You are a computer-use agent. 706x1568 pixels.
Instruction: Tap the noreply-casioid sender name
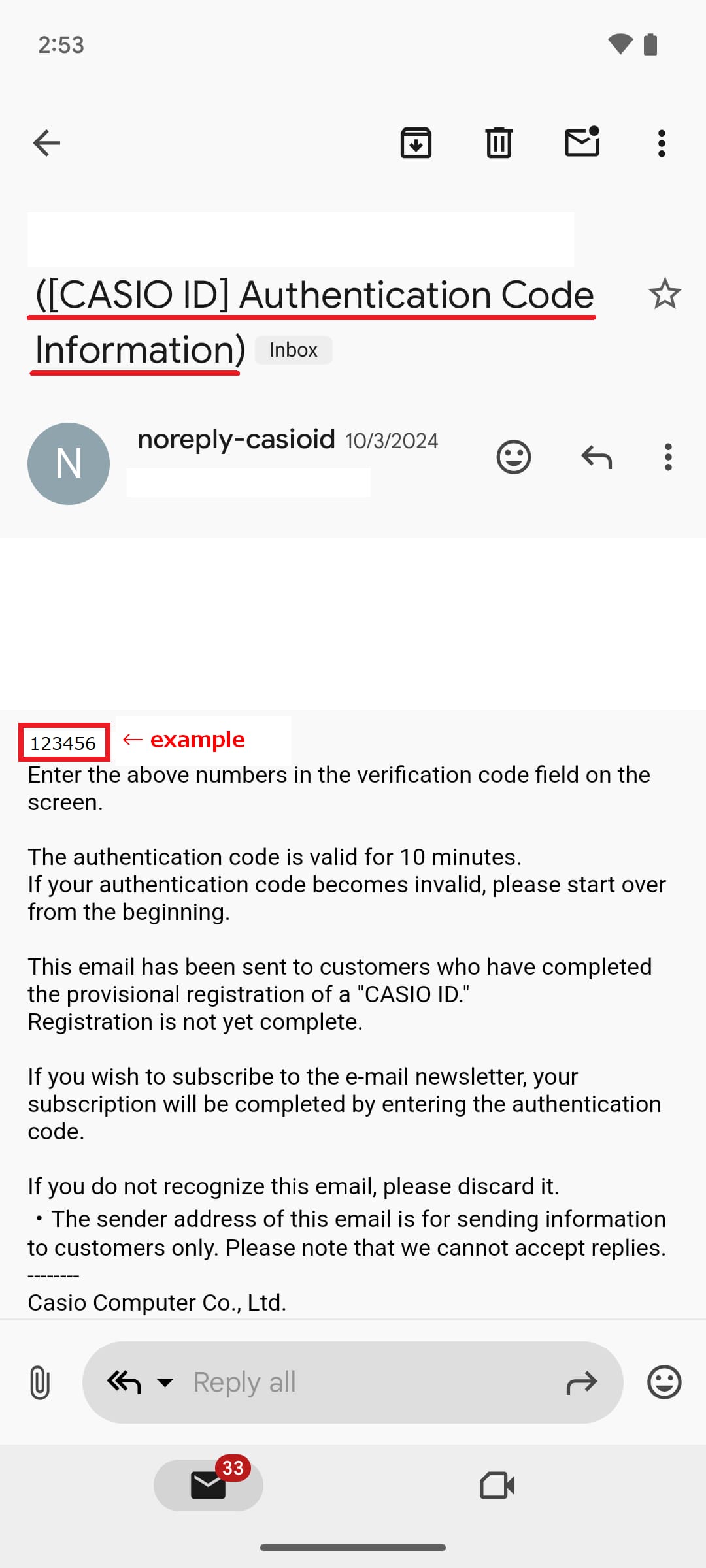236,440
